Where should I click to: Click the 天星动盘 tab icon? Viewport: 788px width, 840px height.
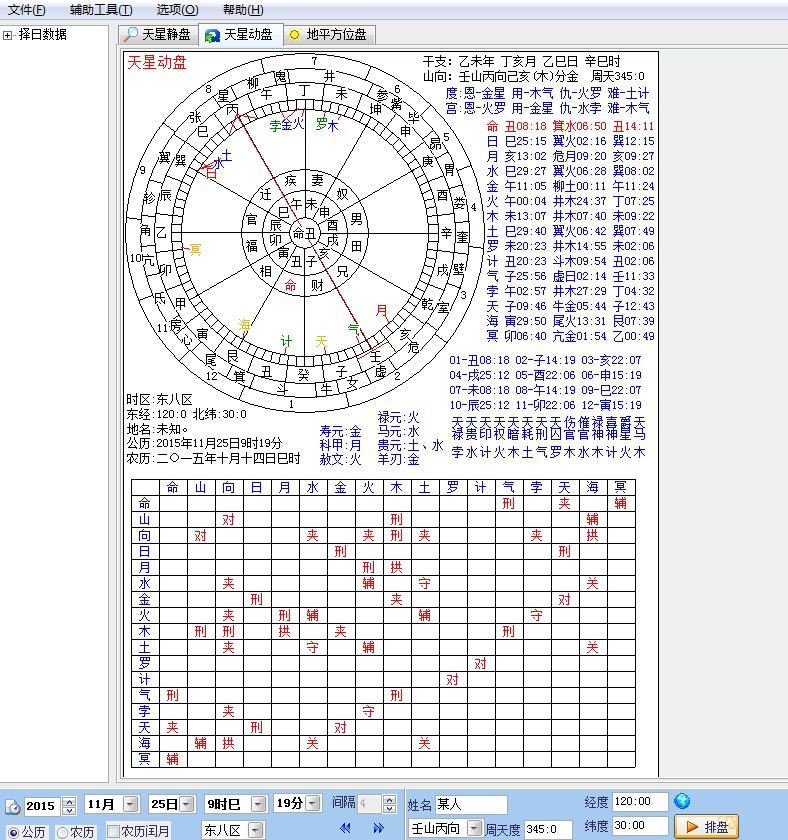212,35
